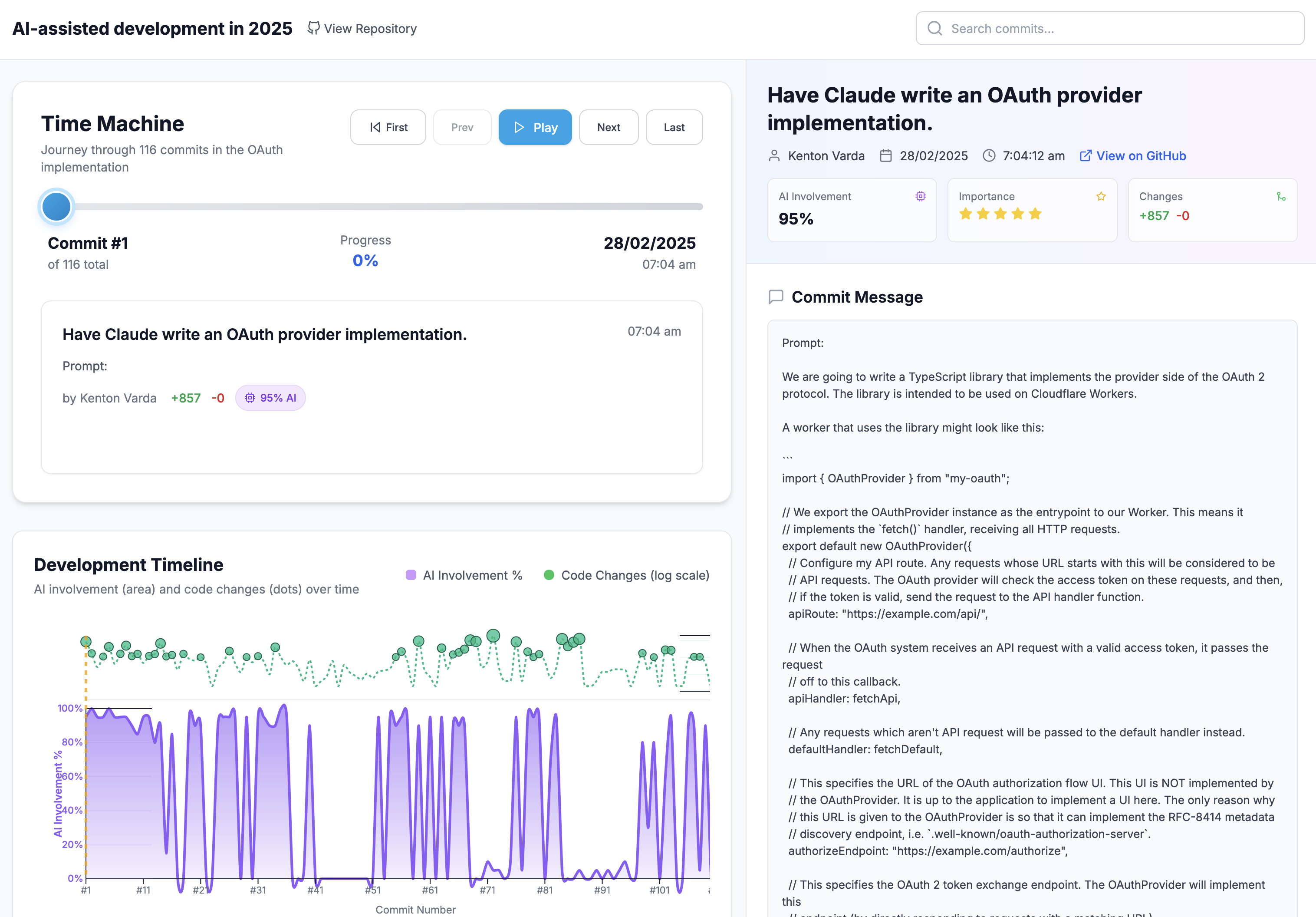The height and width of the screenshot is (917, 1316).
Task: Click the chip icon in AI Involvement card
Action: (921, 196)
